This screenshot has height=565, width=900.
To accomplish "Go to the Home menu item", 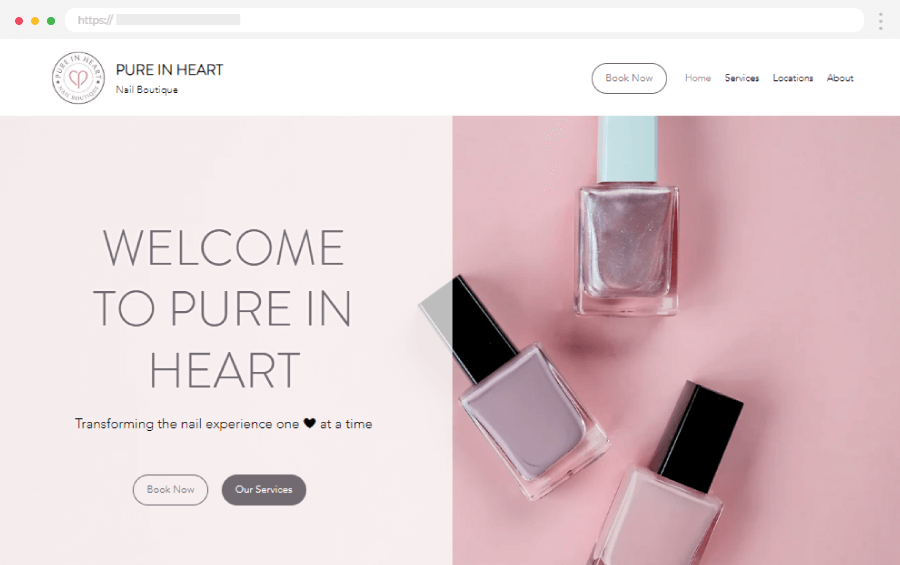I will (698, 78).
